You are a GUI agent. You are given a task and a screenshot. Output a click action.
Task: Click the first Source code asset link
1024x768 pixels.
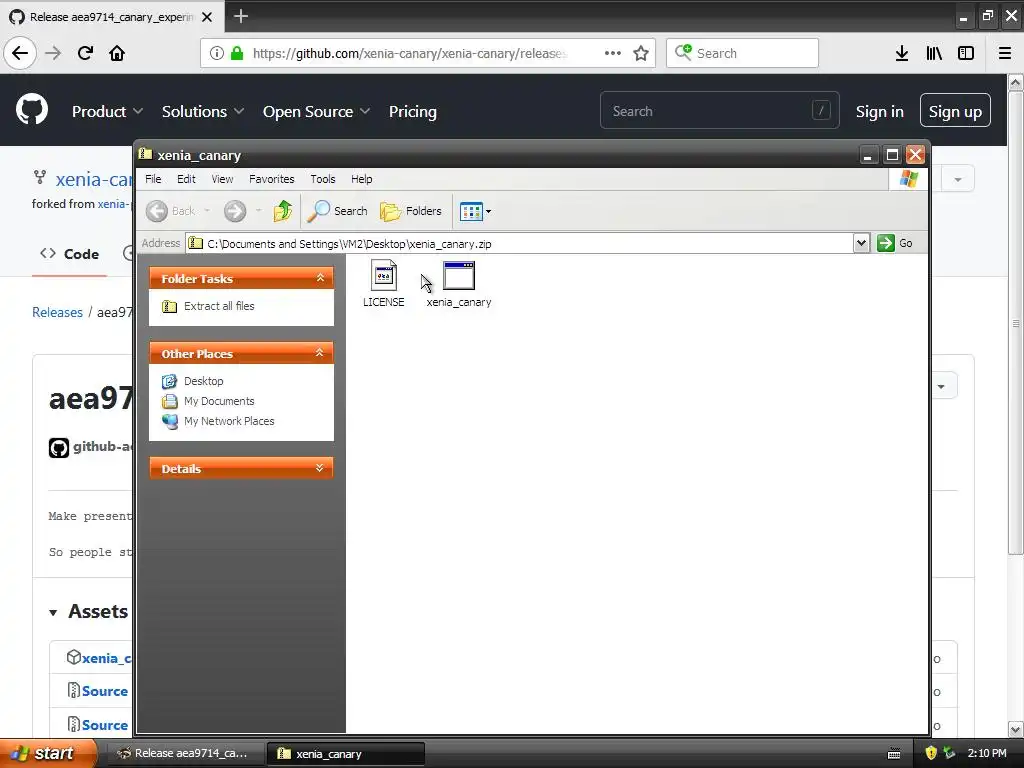pyautogui.click(x=104, y=691)
